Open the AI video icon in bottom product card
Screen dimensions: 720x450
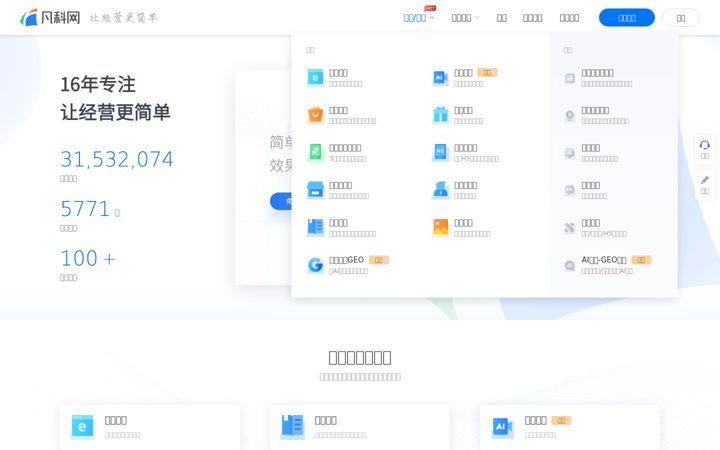click(502, 427)
